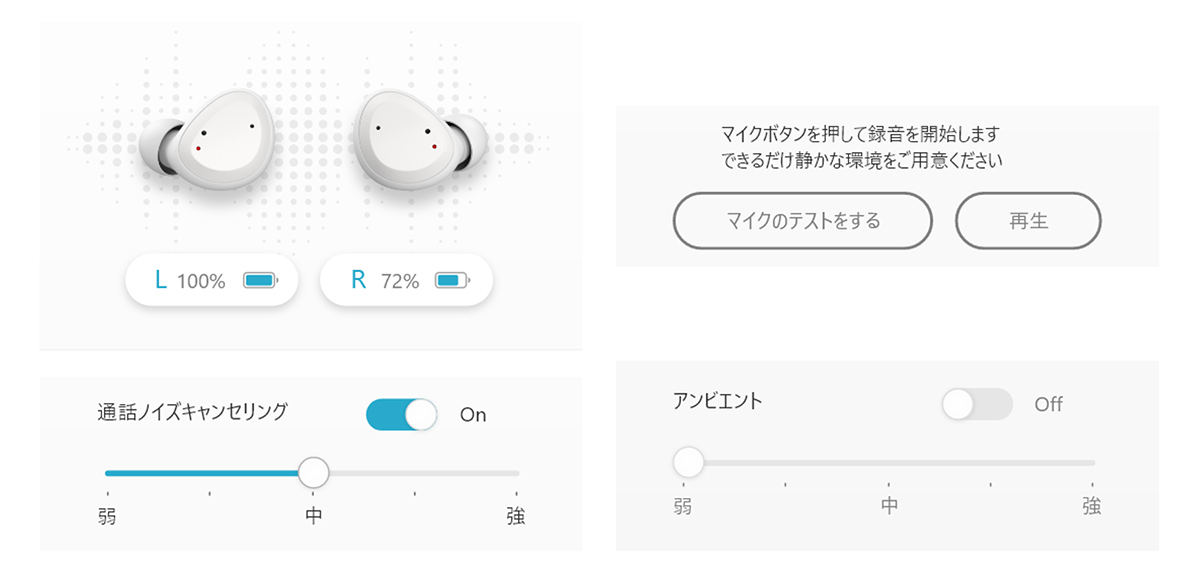Click the blue R label
The width and height of the screenshot is (1200, 582).
click(x=359, y=280)
